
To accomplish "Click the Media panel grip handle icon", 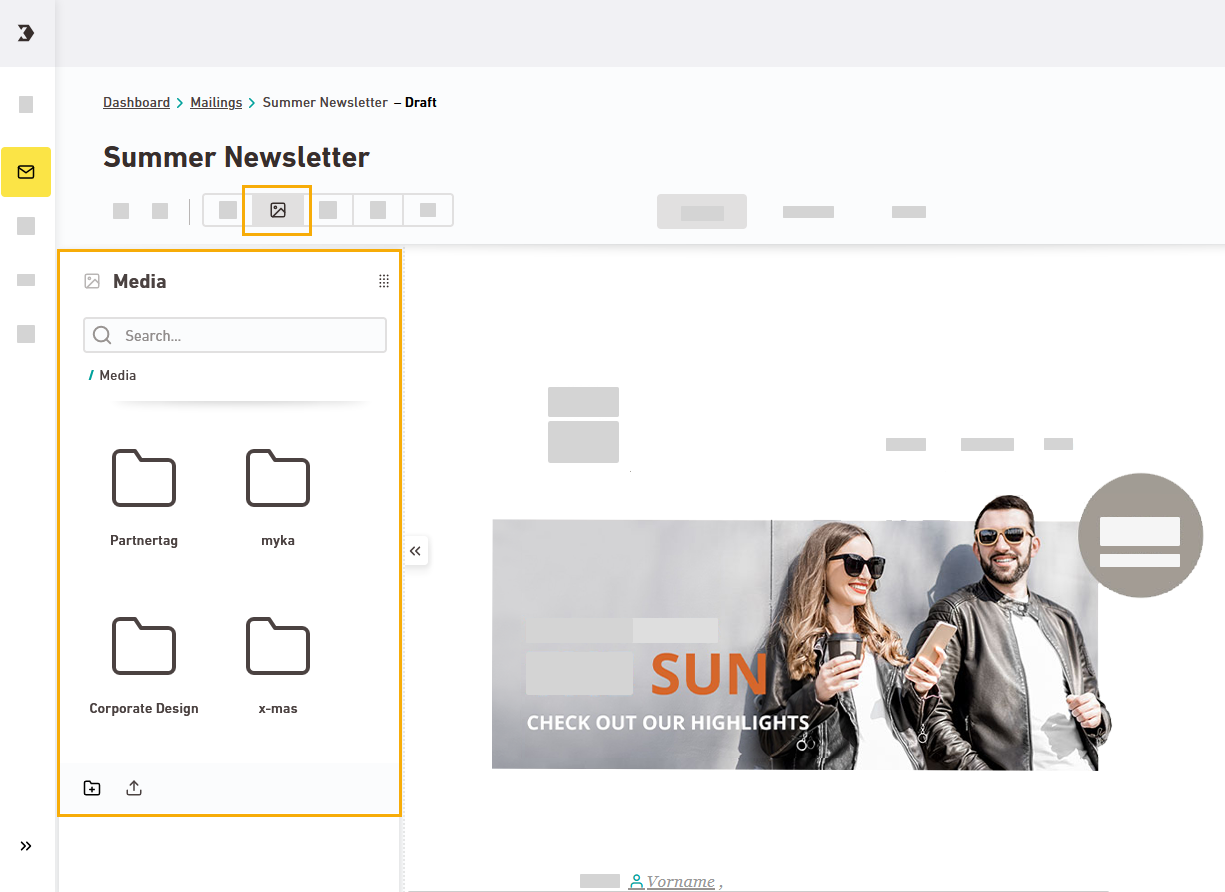I will 383,282.
